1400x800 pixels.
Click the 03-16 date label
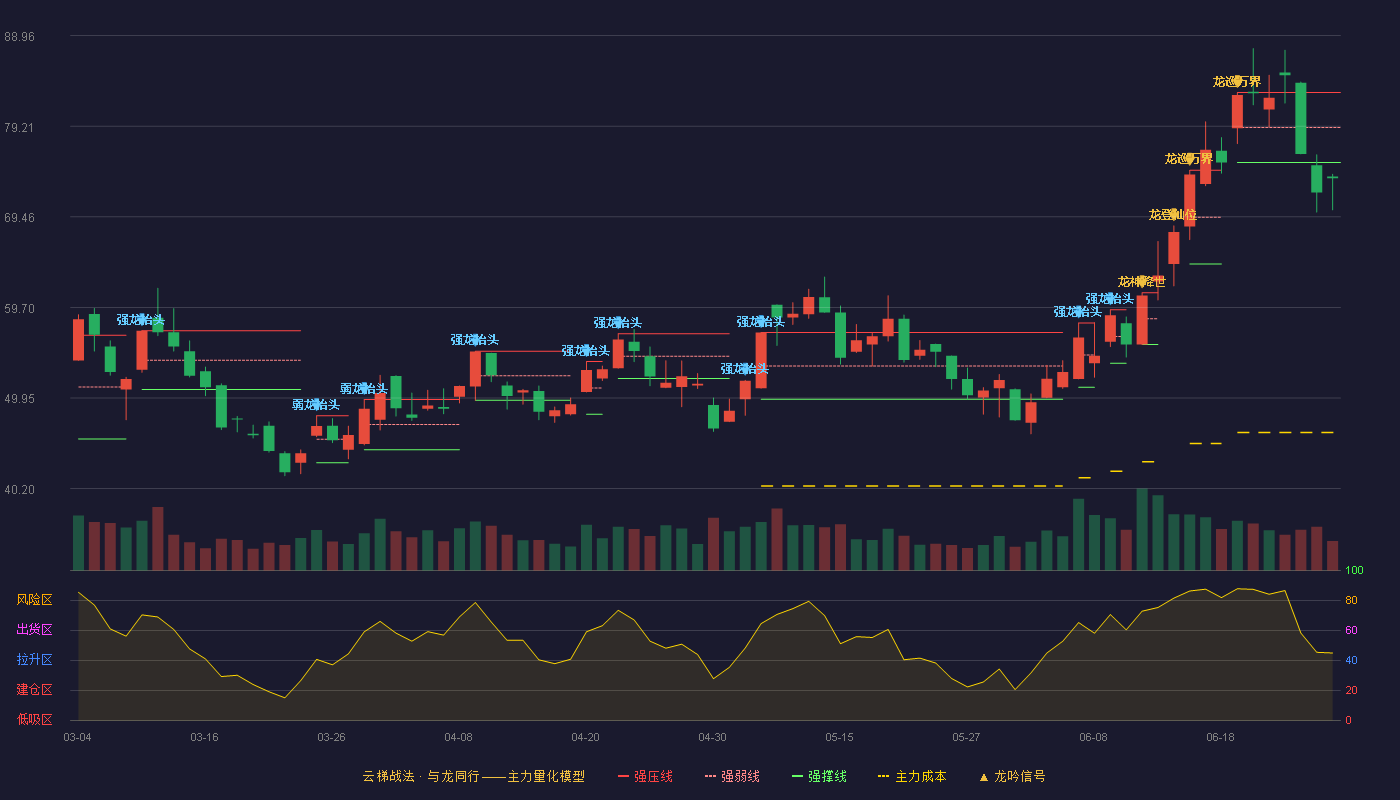tap(205, 737)
